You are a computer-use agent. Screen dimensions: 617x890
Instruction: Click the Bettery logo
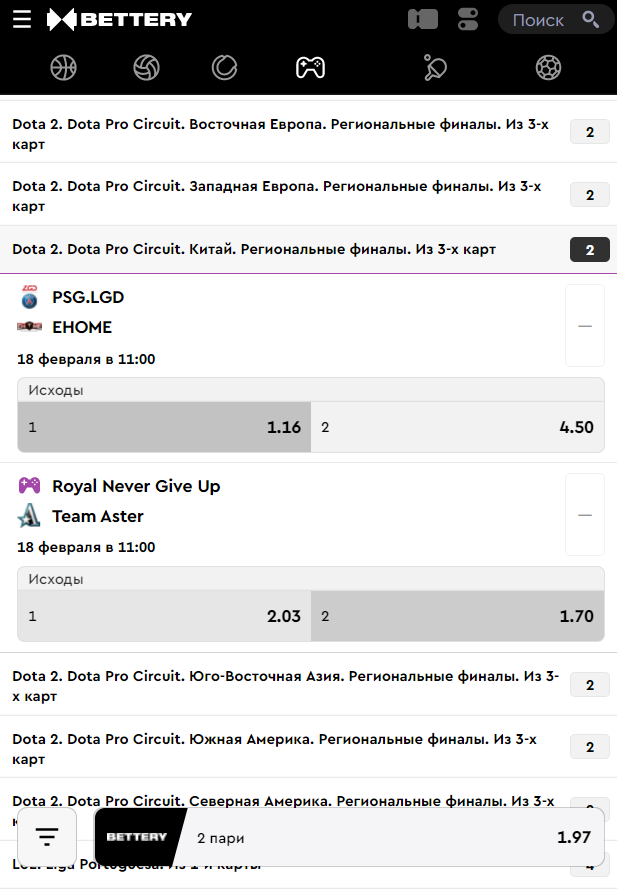click(x=119, y=19)
